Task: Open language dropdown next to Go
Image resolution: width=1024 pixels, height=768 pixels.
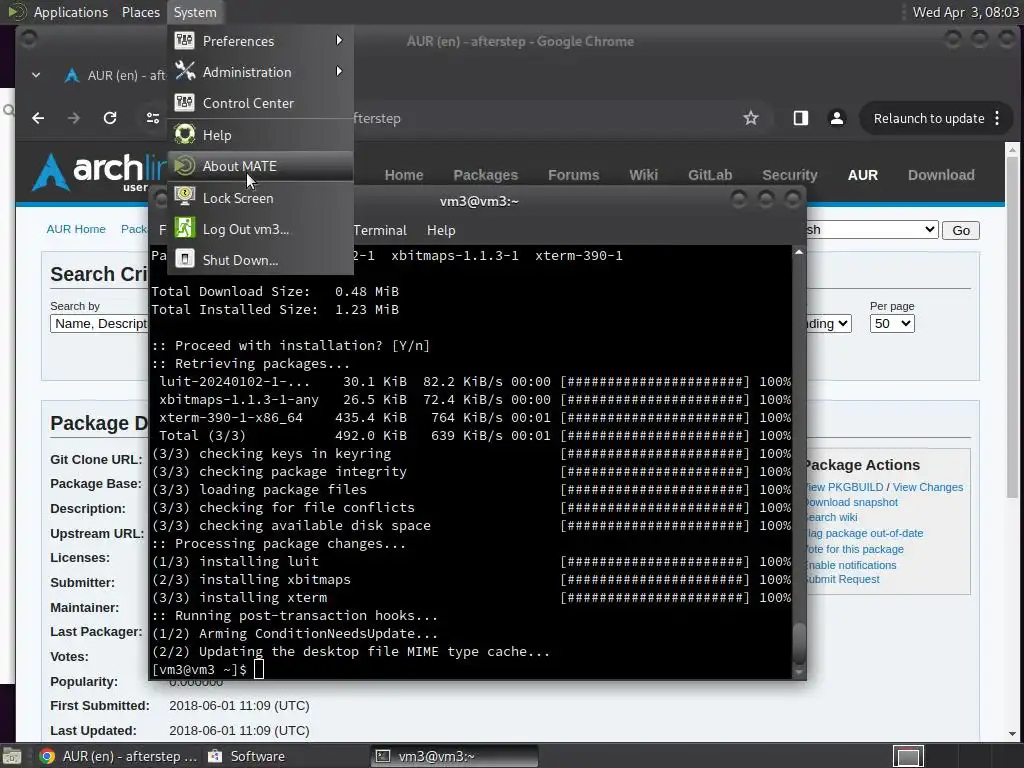Action: 871,230
